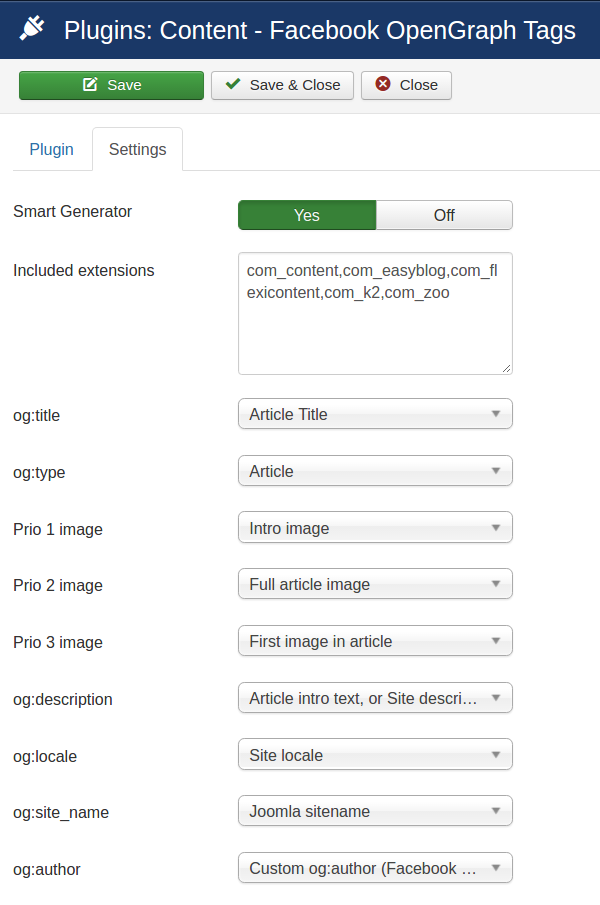Viewport: 600px width, 905px height.
Task: Click the red Close button
Action: tap(406, 85)
